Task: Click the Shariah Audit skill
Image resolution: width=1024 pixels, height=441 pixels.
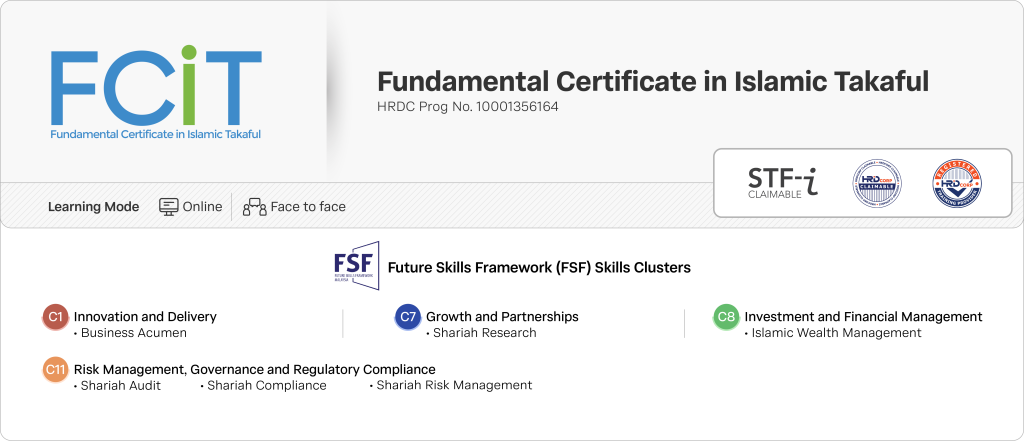Action: (120, 386)
